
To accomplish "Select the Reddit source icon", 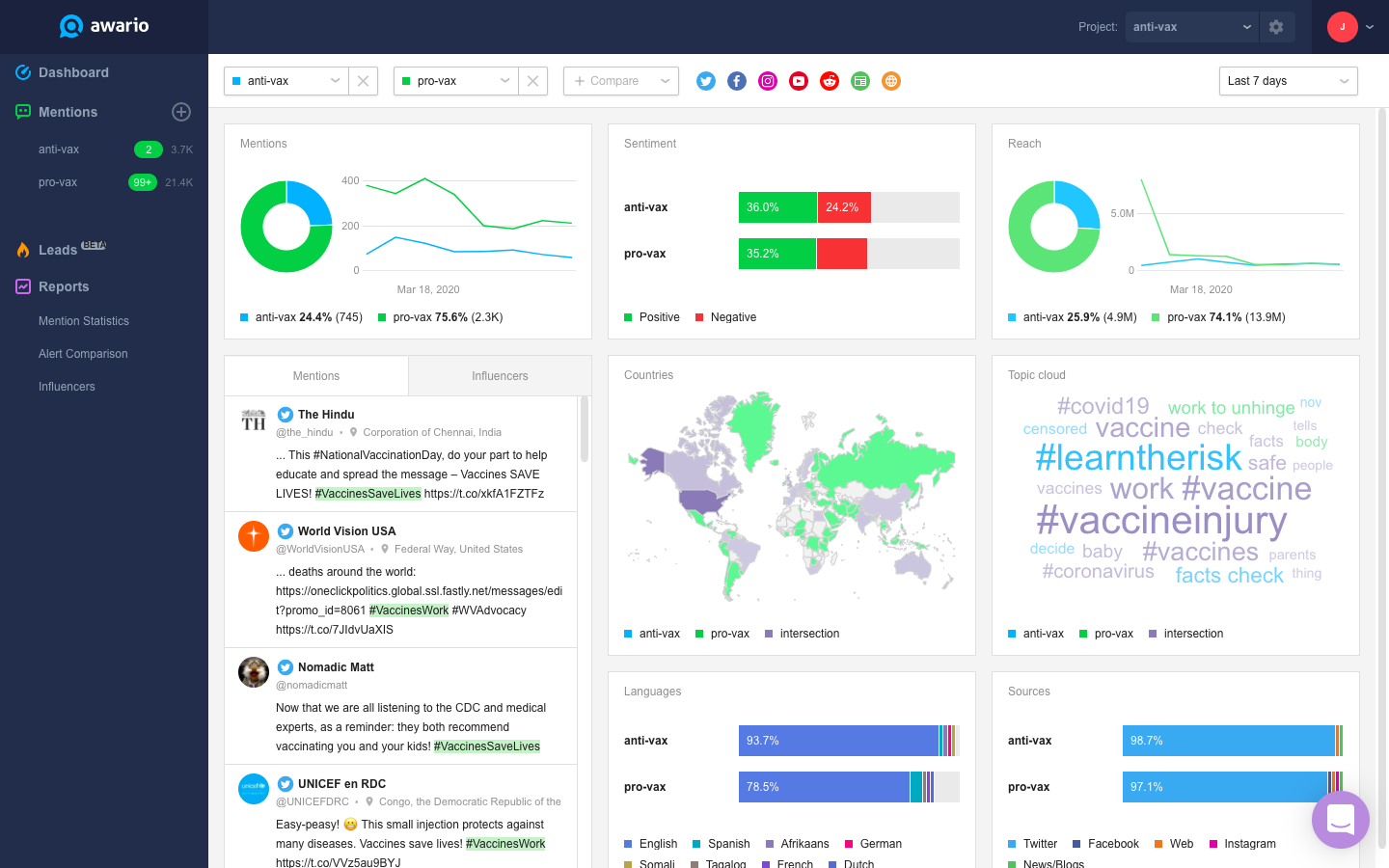I will click(x=829, y=81).
